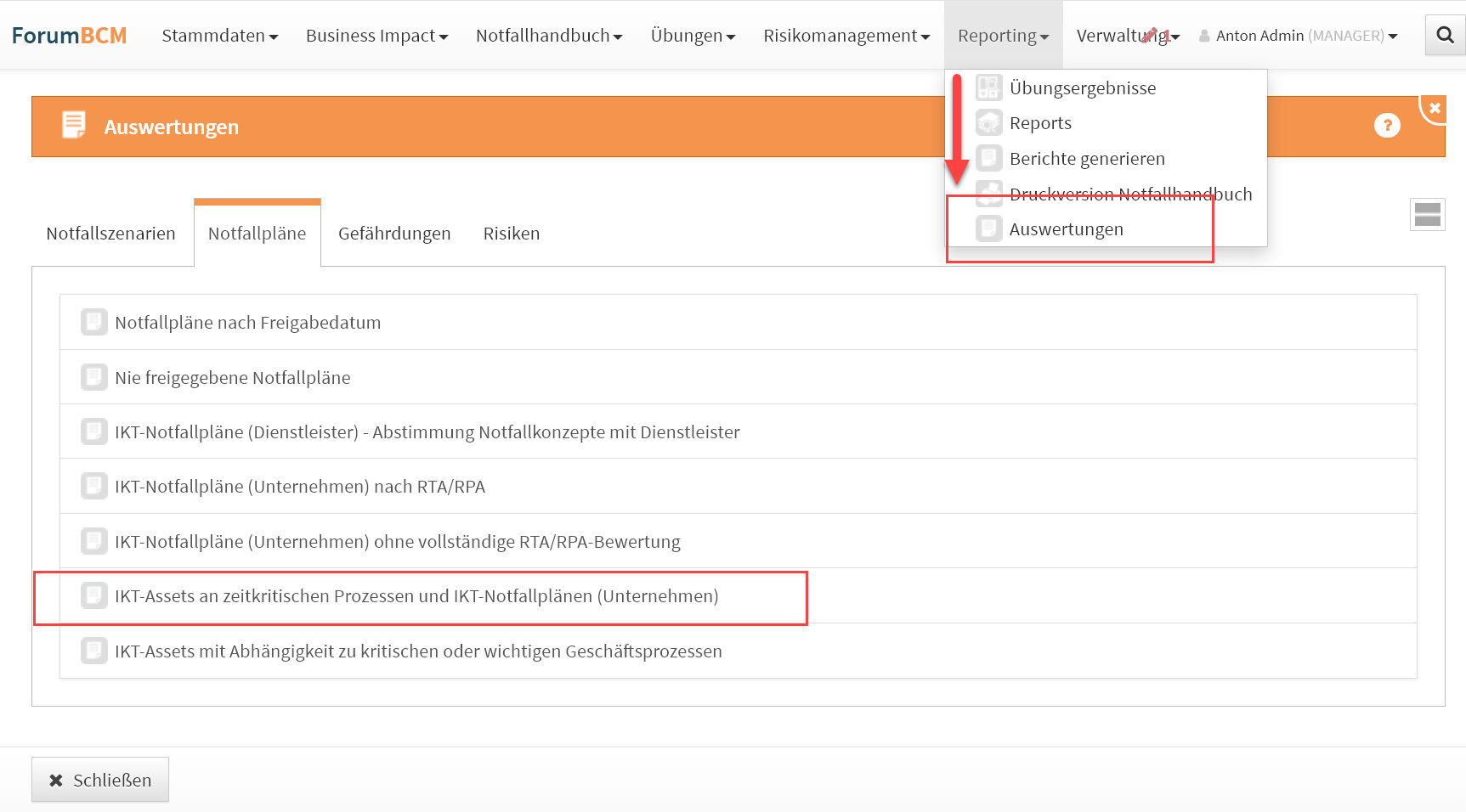
Task: Expand the Stammdaten dropdown menu
Action: tap(219, 36)
